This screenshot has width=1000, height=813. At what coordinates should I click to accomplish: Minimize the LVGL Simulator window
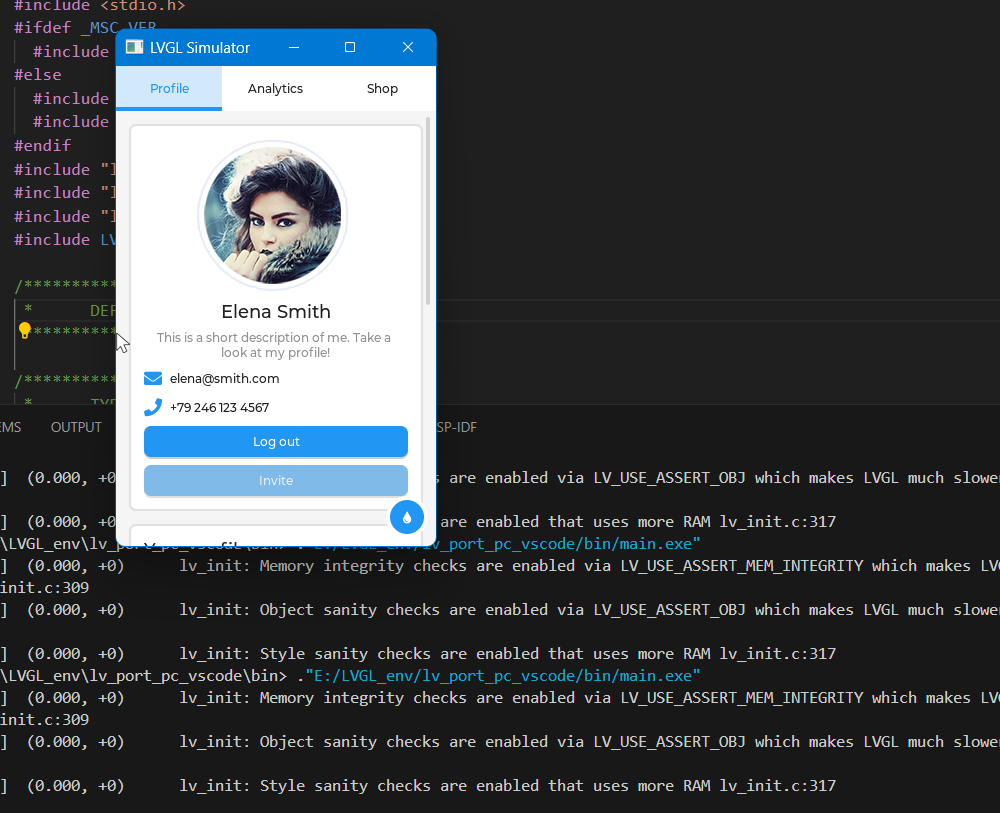[x=294, y=47]
